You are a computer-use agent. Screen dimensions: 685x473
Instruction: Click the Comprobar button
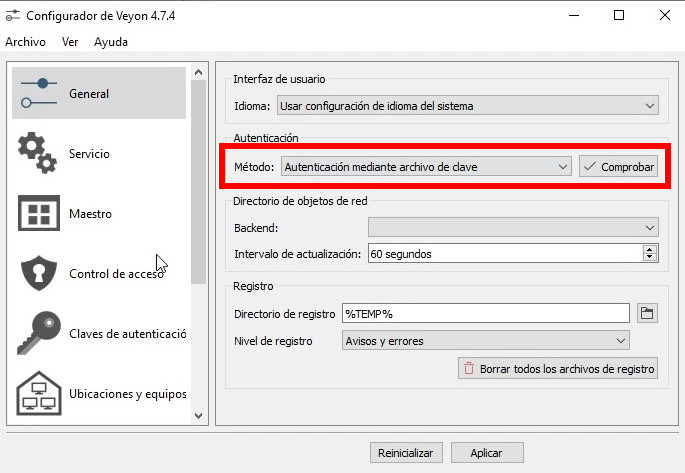click(x=619, y=167)
